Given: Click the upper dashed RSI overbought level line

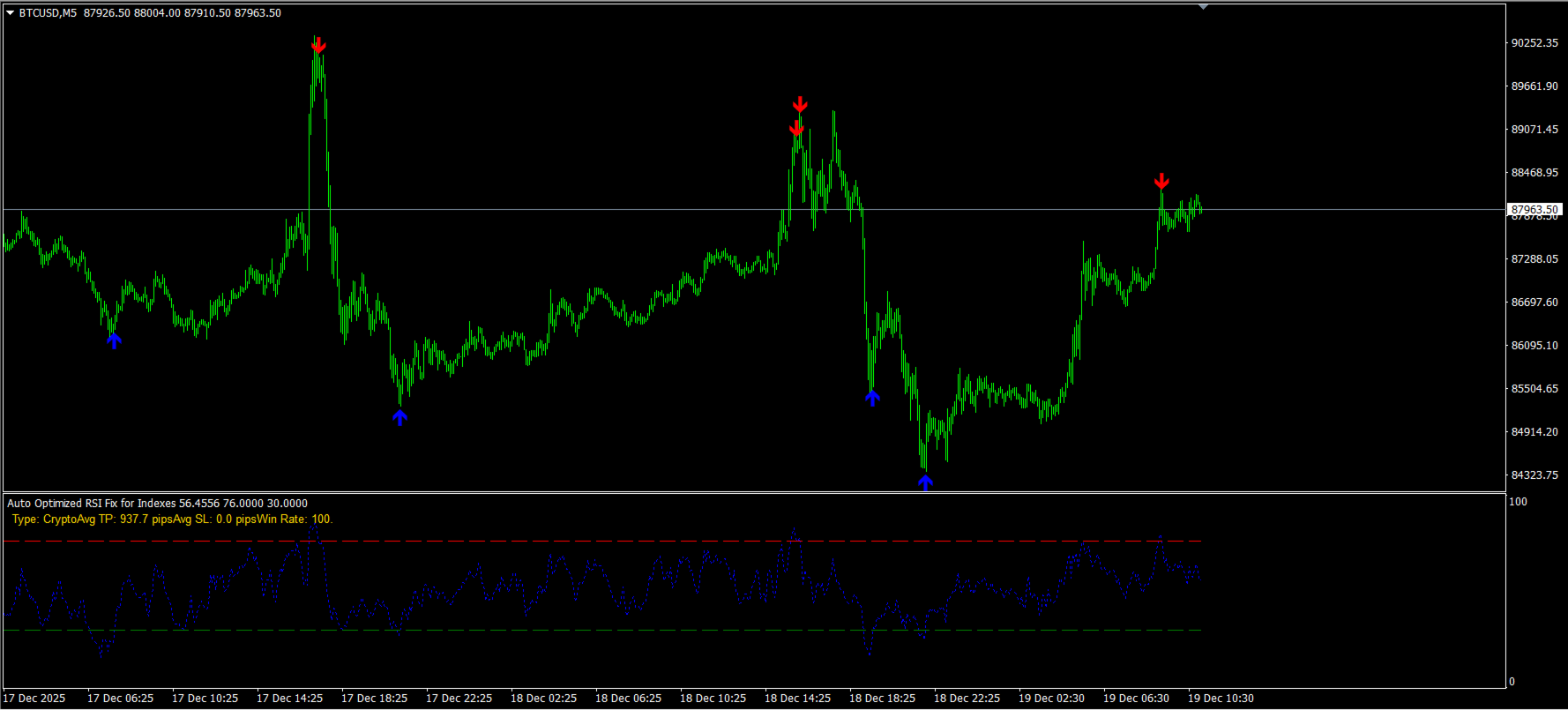Looking at the screenshot, I should pos(602,541).
